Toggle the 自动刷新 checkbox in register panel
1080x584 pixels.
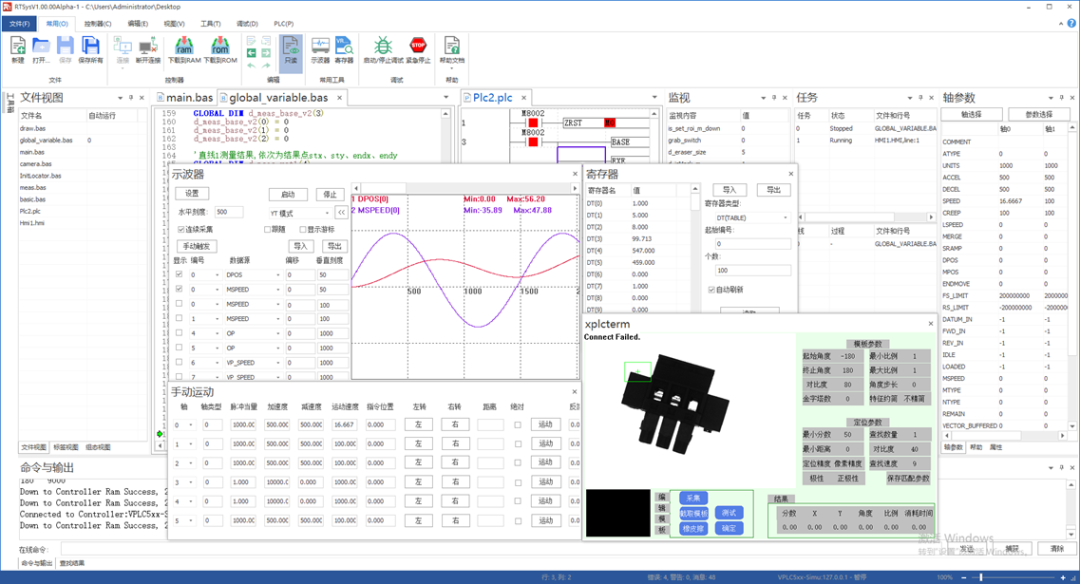[712, 290]
